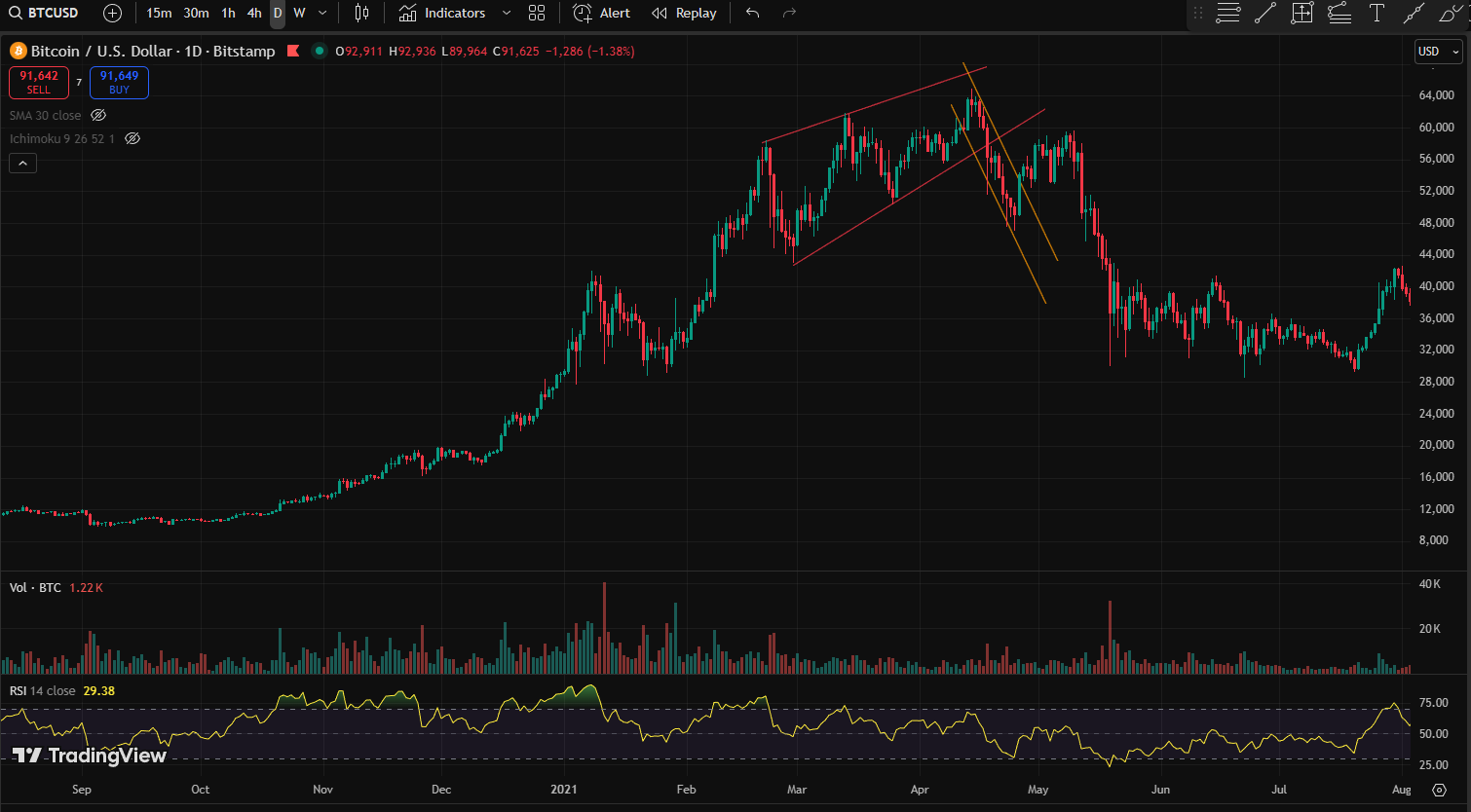Image resolution: width=1471 pixels, height=812 pixels.
Task: Expand the time interval dropdown arrow
Action: point(322,13)
